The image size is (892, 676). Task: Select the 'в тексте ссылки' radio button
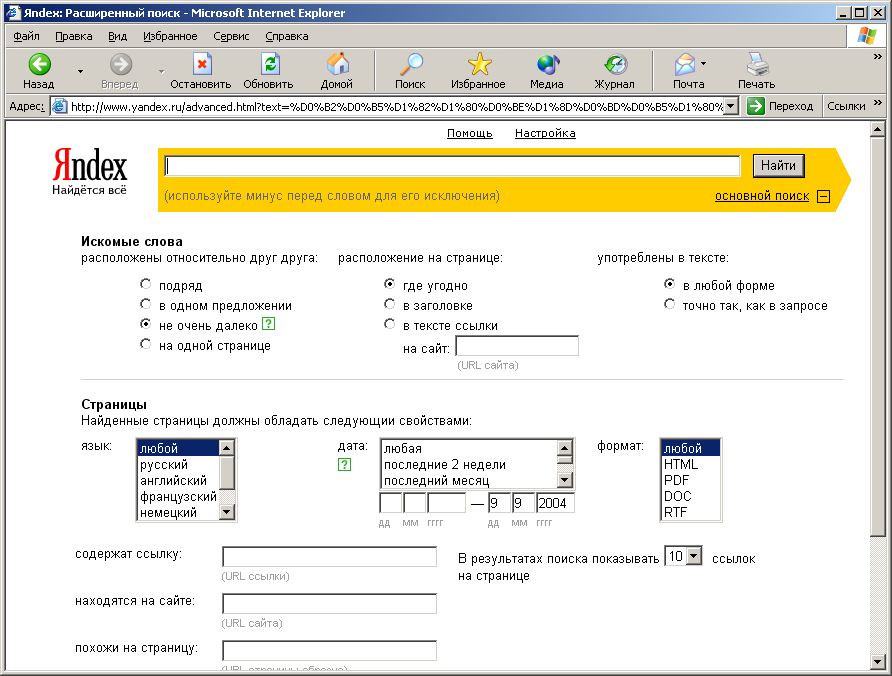390,324
